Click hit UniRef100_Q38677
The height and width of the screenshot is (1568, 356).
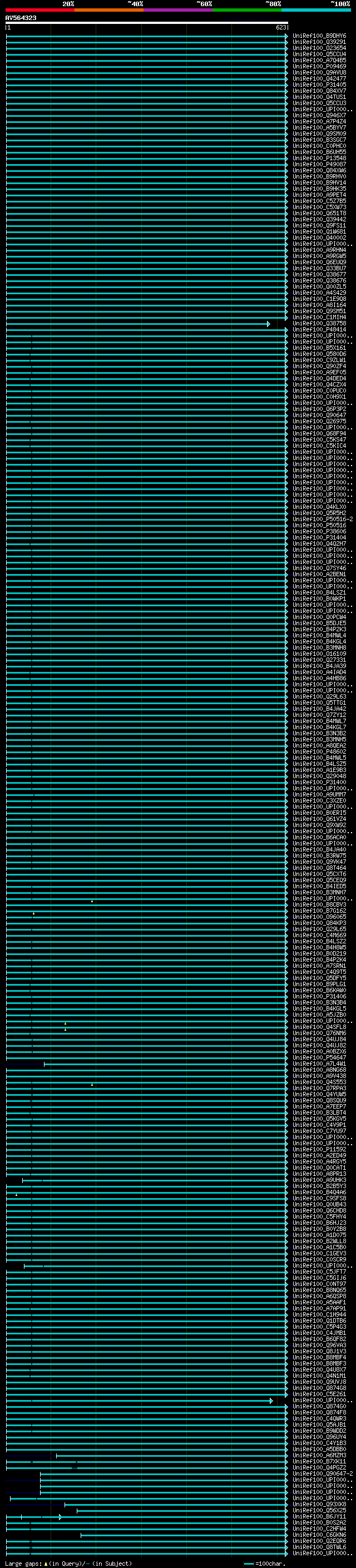319,275
